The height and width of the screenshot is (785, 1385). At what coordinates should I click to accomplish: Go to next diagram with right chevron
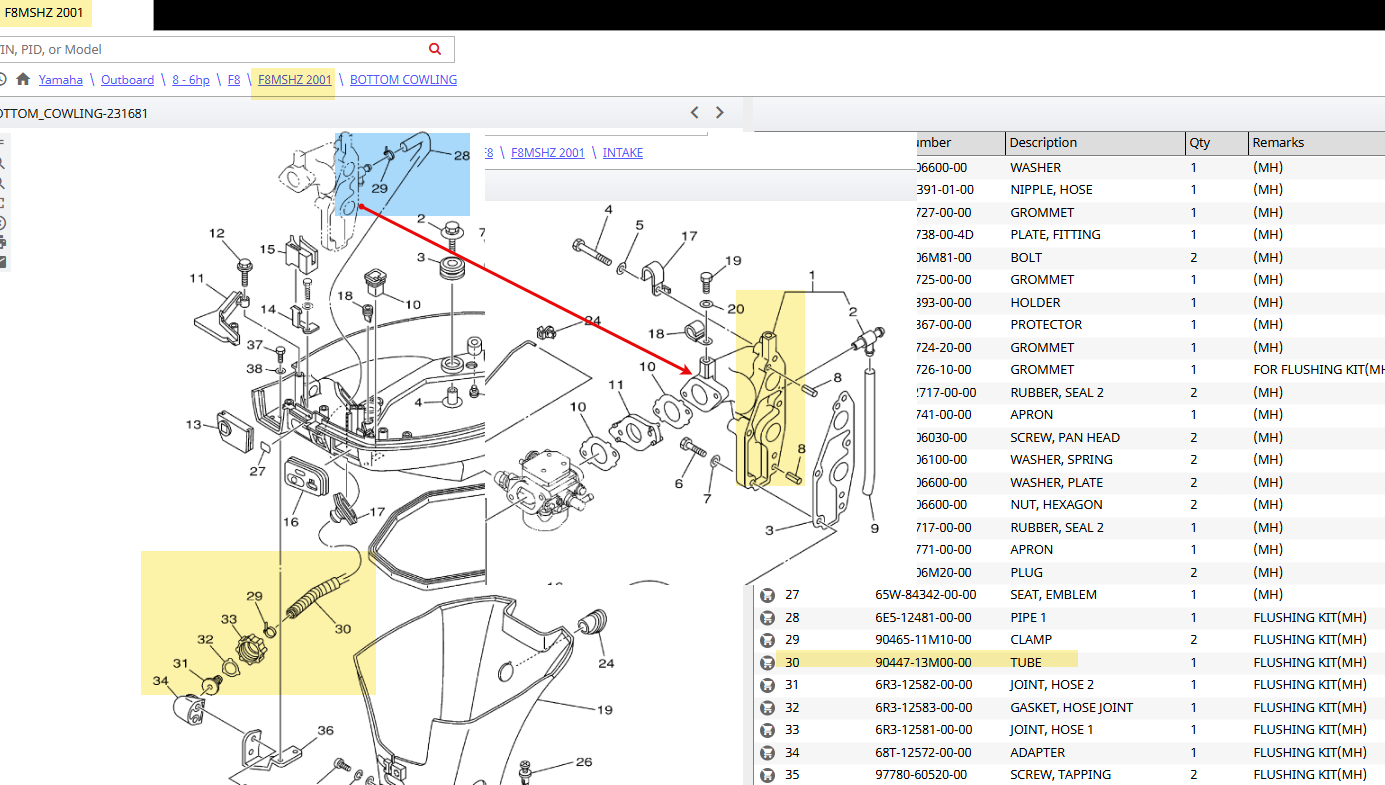tap(719, 112)
